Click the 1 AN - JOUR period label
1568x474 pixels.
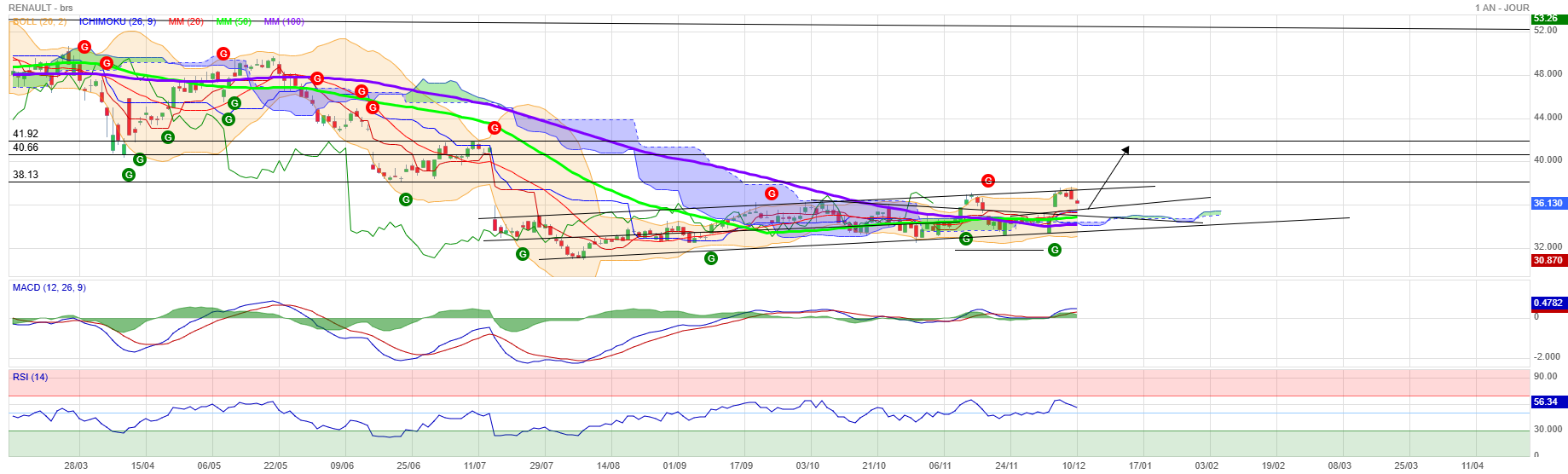[x=1501, y=8]
